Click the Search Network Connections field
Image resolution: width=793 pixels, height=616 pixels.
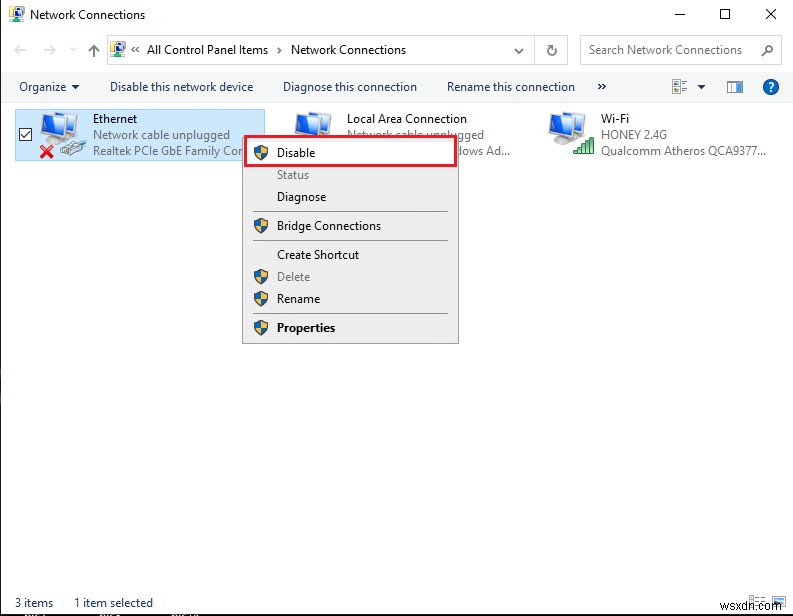tap(681, 50)
